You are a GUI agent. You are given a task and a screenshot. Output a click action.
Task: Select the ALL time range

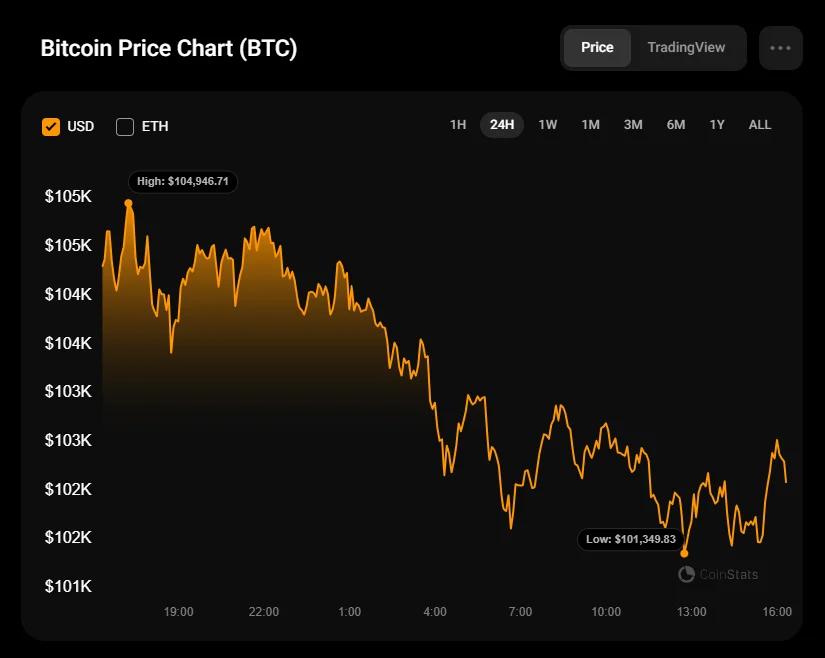[x=760, y=125]
